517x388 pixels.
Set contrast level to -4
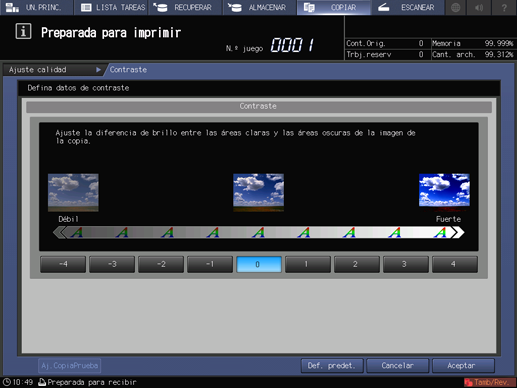[x=63, y=264]
